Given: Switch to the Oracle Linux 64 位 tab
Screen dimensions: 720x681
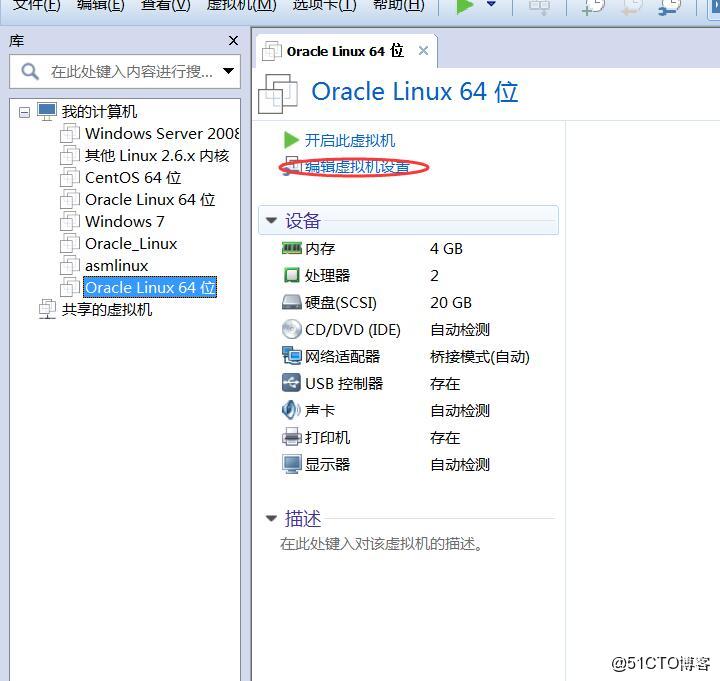Looking at the screenshot, I should pyautogui.click(x=345, y=51).
